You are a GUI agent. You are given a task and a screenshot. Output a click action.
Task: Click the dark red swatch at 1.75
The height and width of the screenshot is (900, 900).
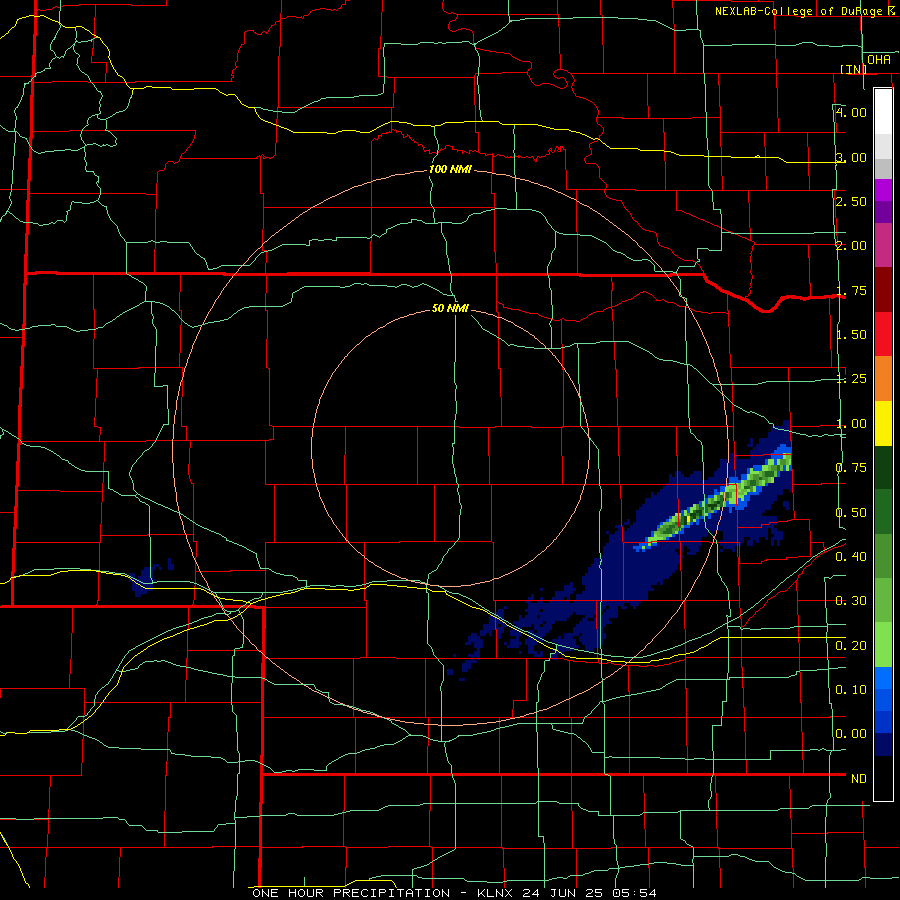883,289
